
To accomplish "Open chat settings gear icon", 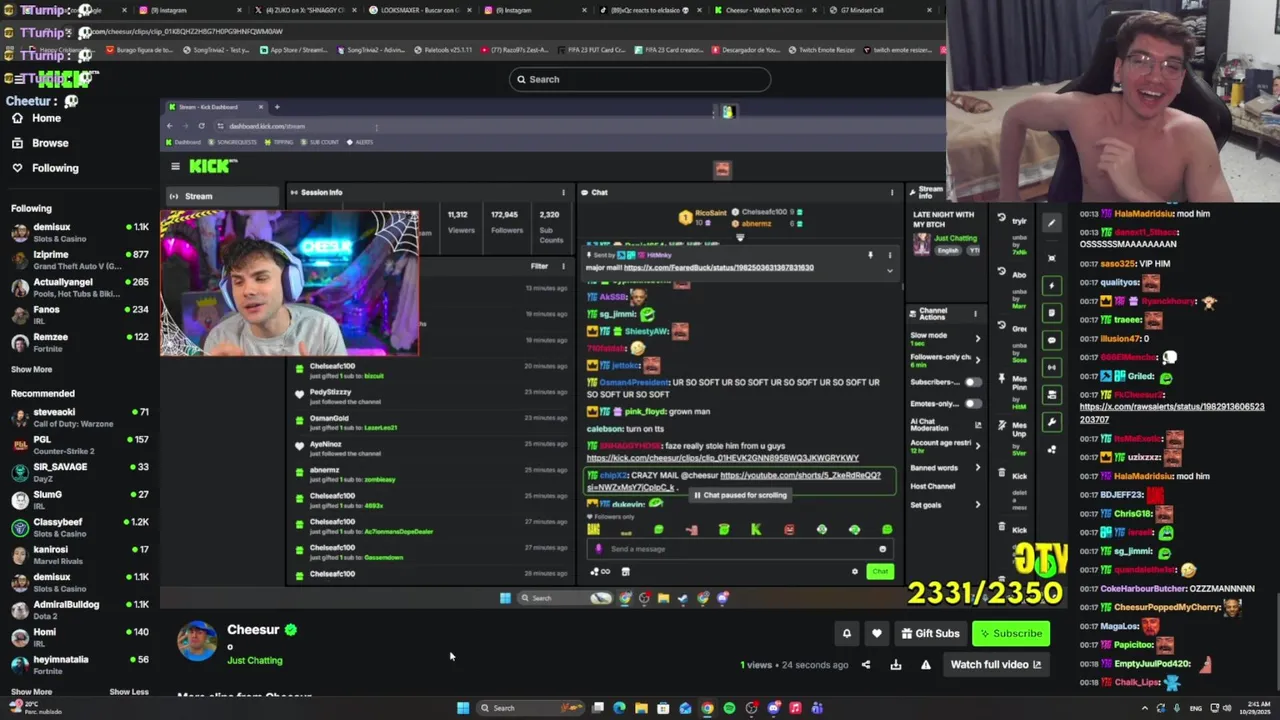I will click(854, 572).
